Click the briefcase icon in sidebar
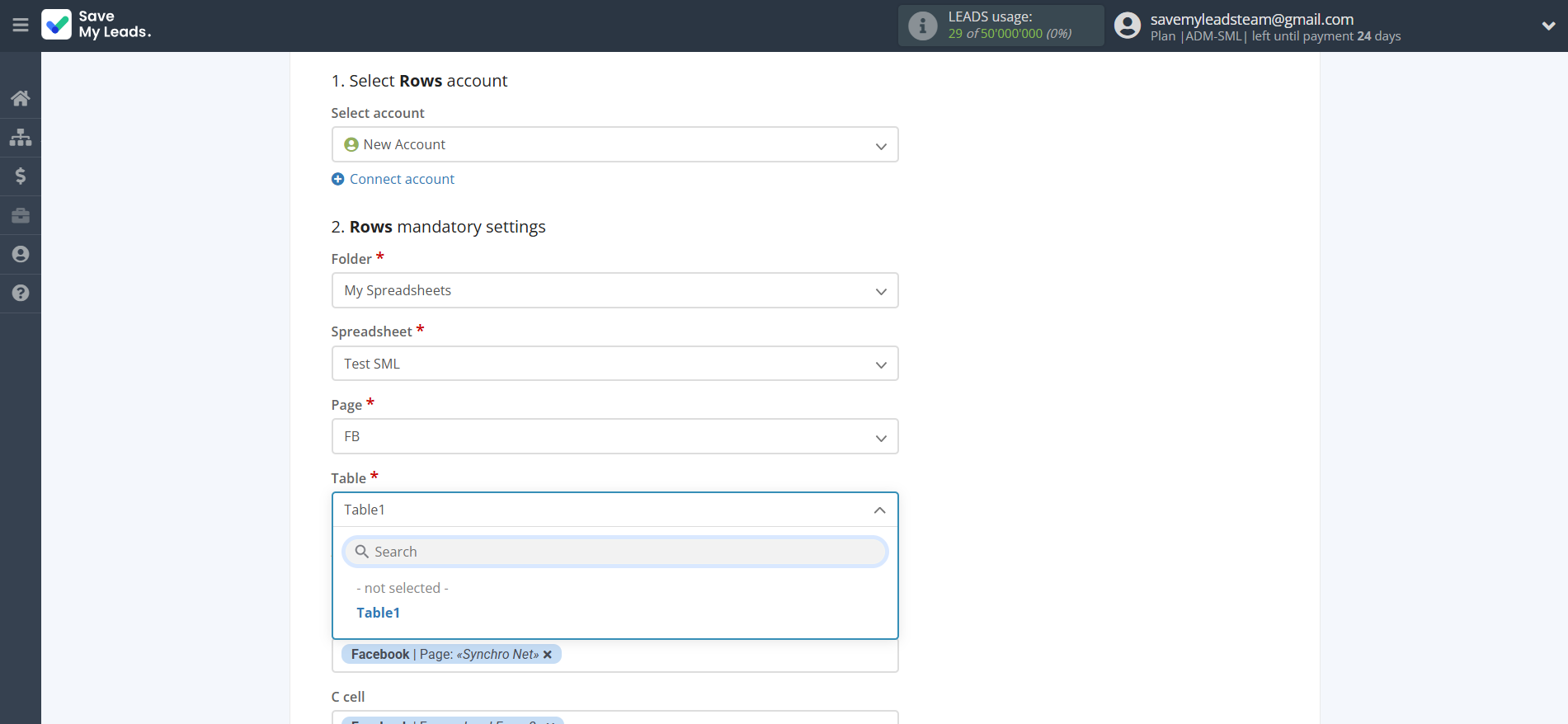The width and height of the screenshot is (1568, 724). [21, 215]
